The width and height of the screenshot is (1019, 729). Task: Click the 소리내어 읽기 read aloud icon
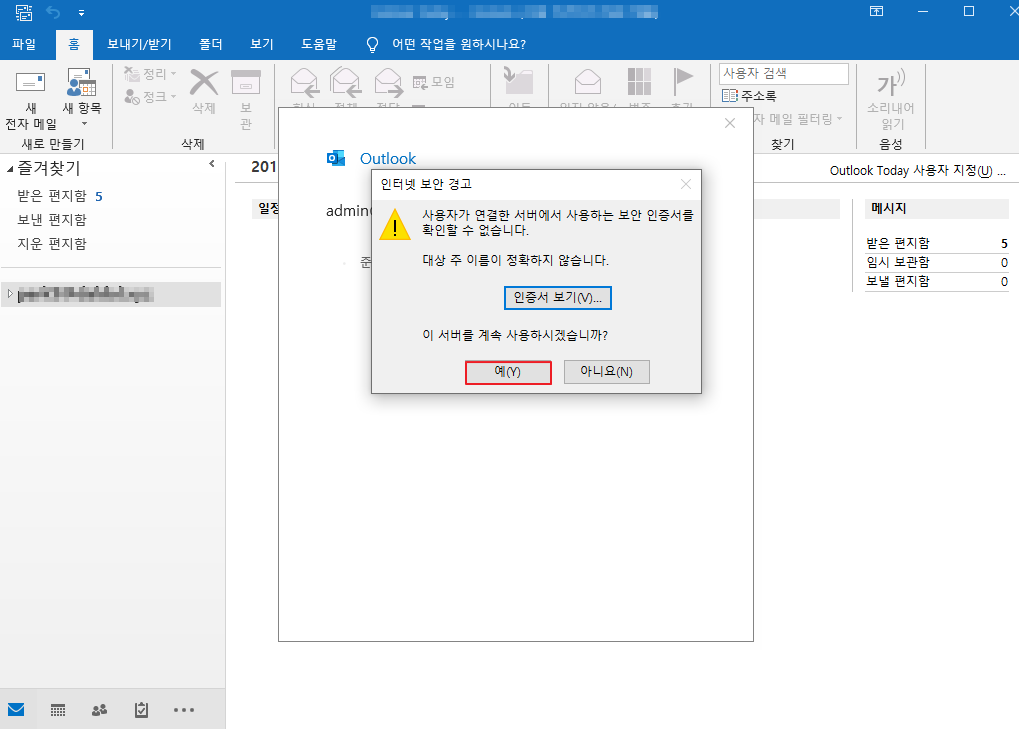click(x=891, y=82)
